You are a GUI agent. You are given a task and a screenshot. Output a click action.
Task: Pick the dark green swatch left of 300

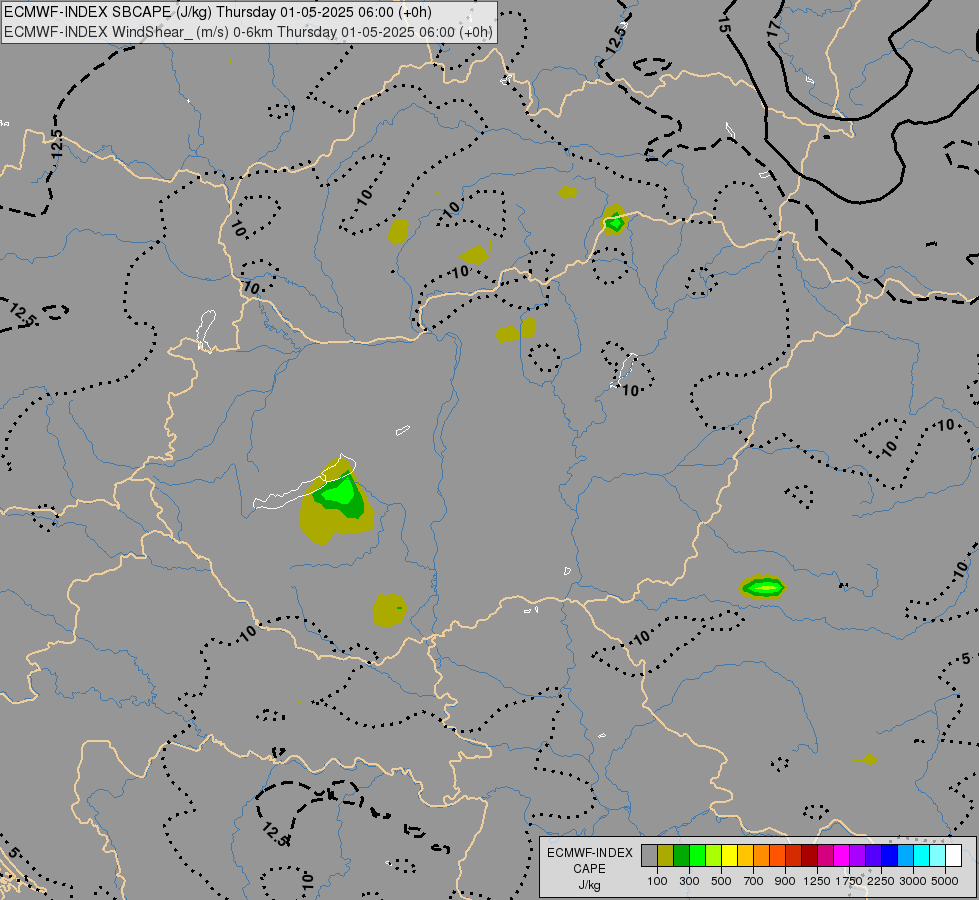pos(681,855)
